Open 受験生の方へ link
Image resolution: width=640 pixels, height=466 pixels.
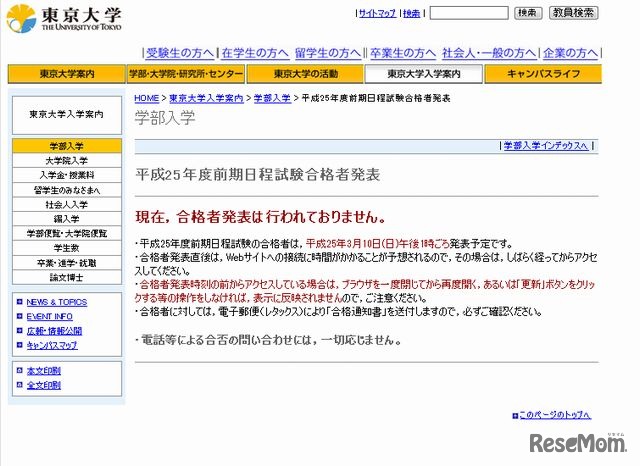(x=180, y=53)
